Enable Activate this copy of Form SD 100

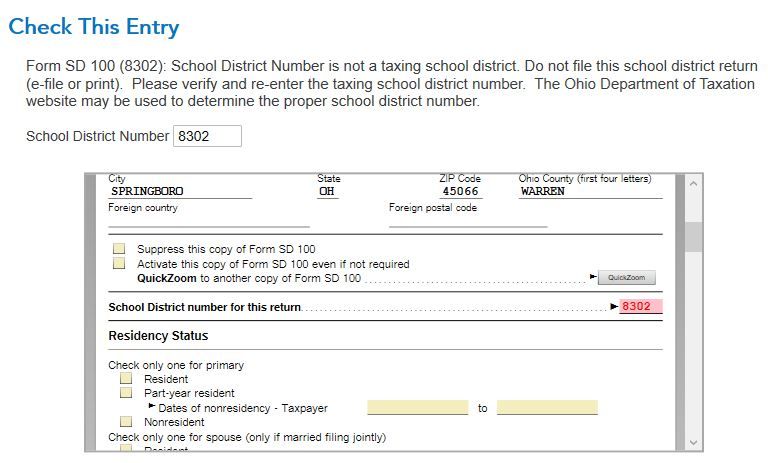pos(119,264)
